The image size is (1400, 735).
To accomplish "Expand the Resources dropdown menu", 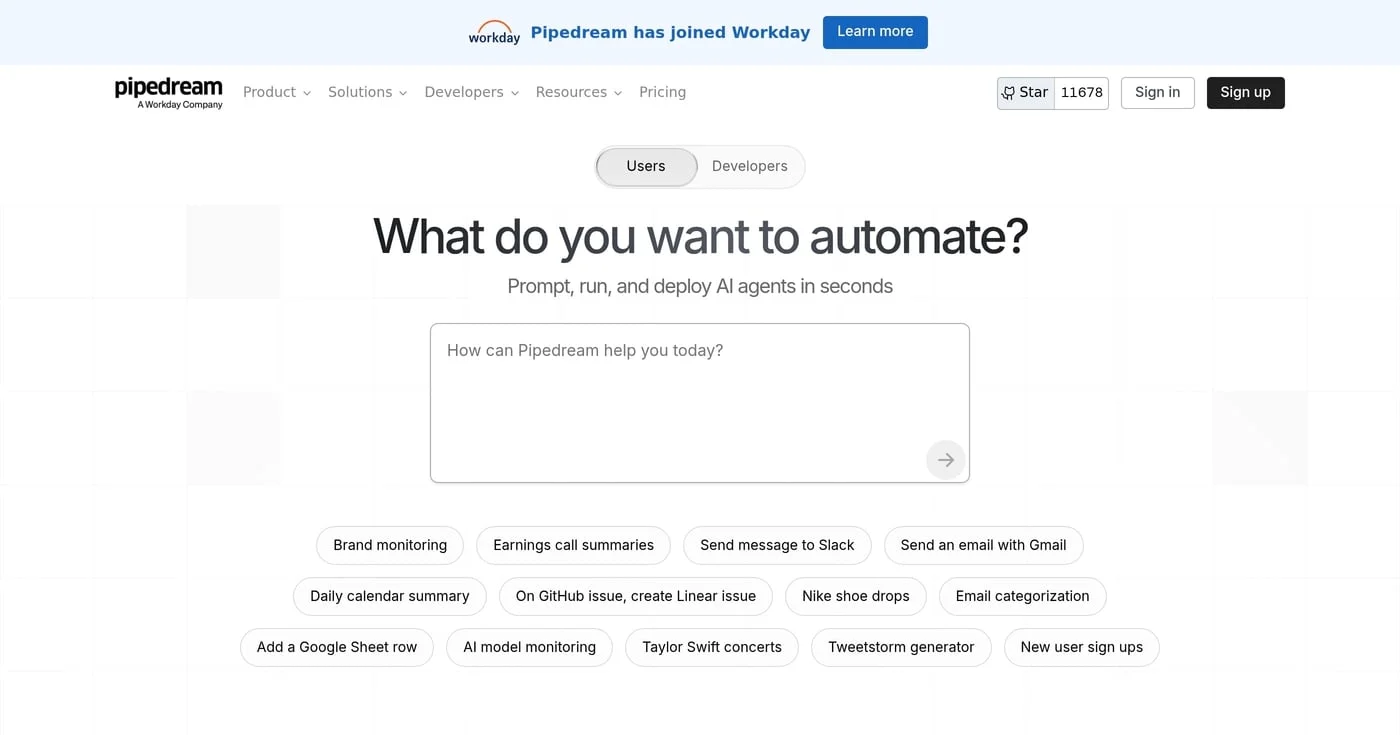I will click(579, 92).
